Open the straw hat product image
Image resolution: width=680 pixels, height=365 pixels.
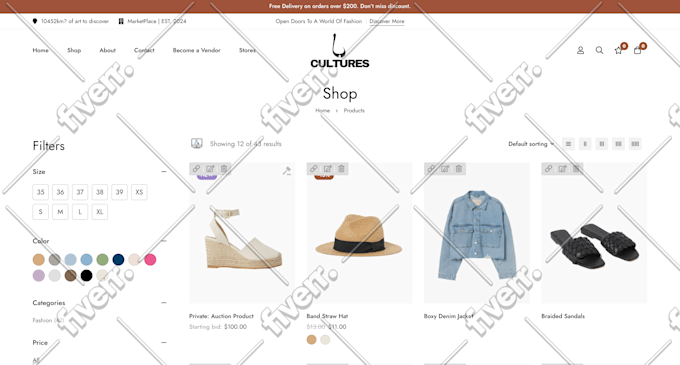tap(359, 233)
